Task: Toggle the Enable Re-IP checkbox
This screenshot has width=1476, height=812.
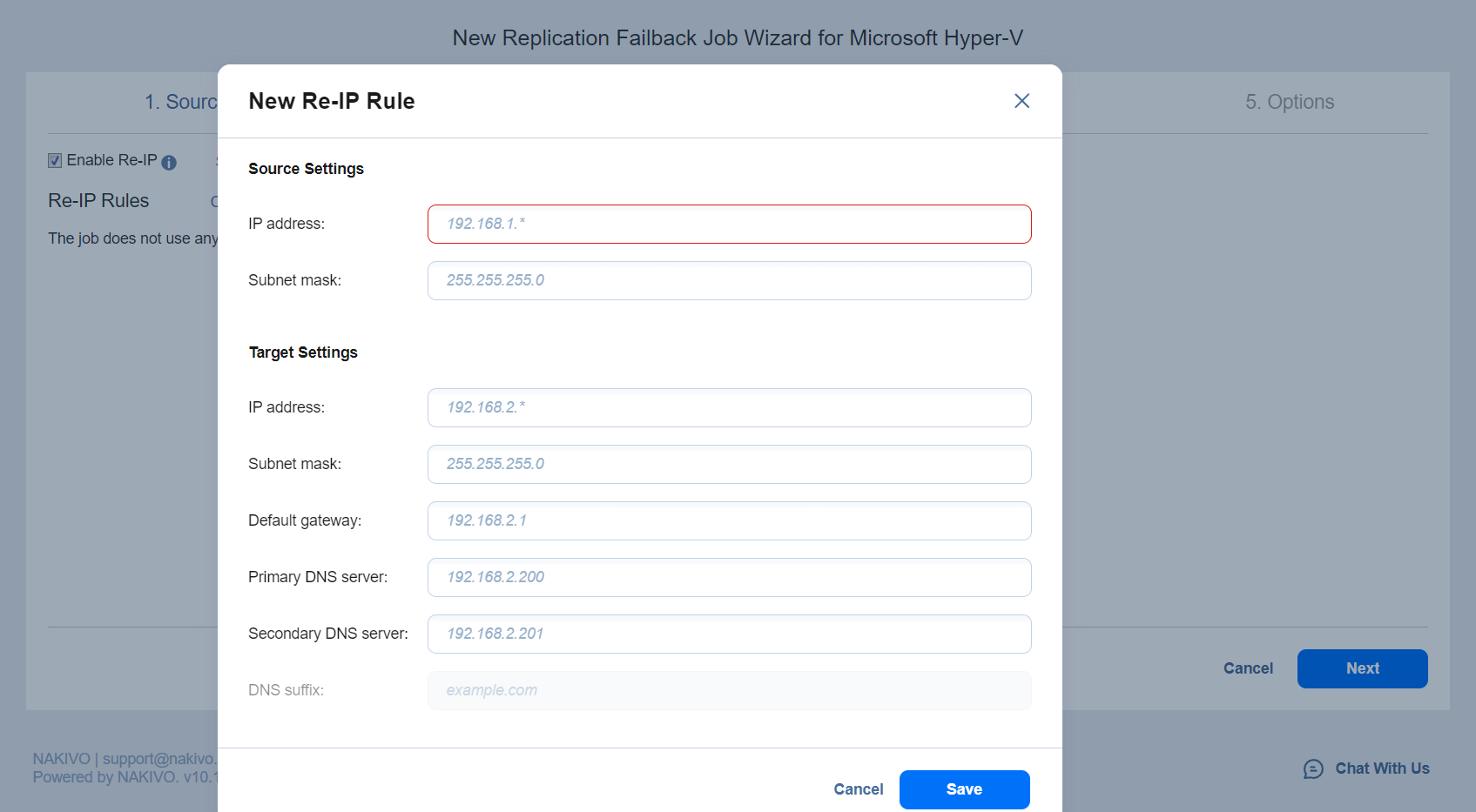Action: [55, 161]
